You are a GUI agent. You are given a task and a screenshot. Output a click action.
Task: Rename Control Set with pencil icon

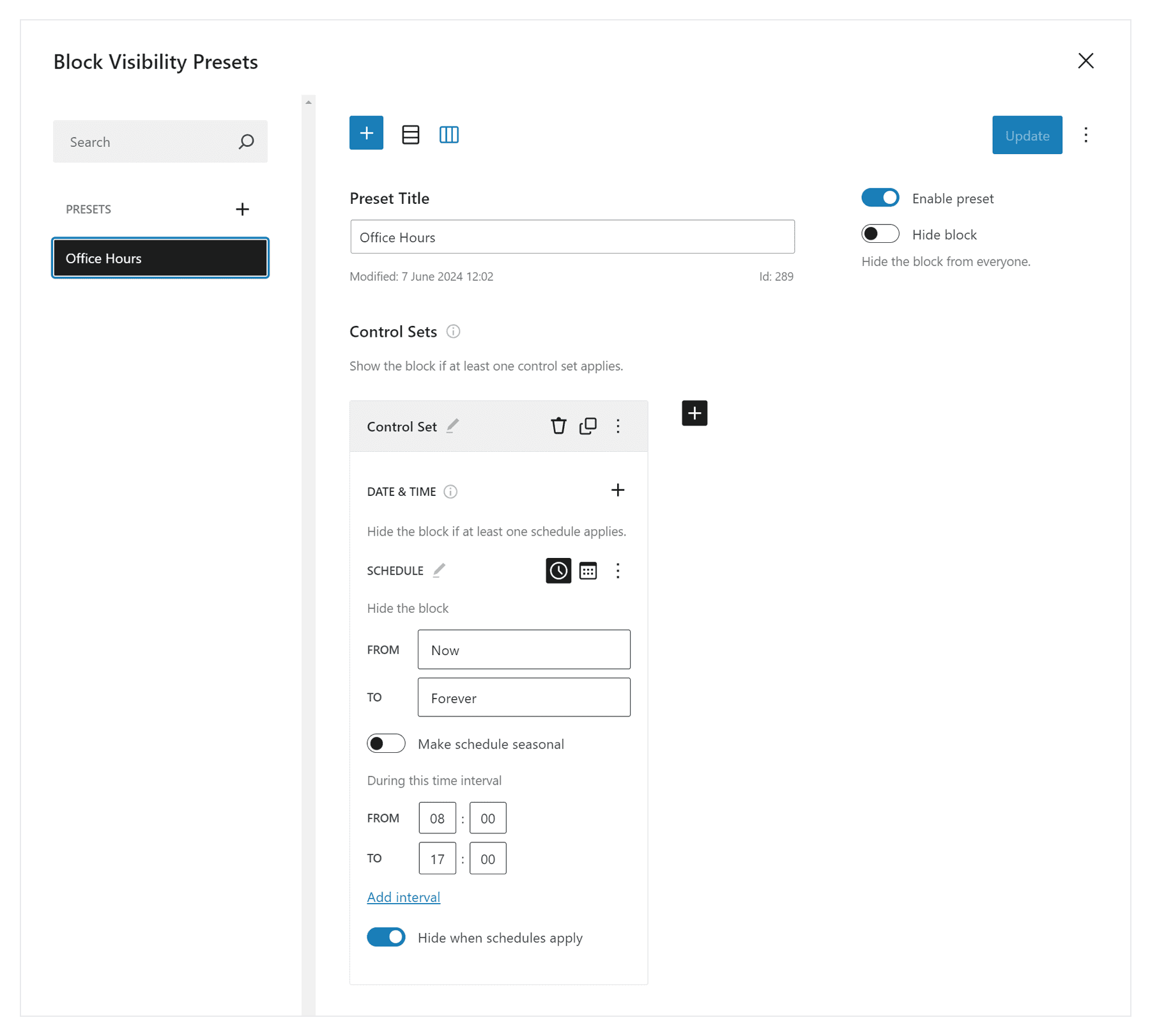tap(452, 426)
